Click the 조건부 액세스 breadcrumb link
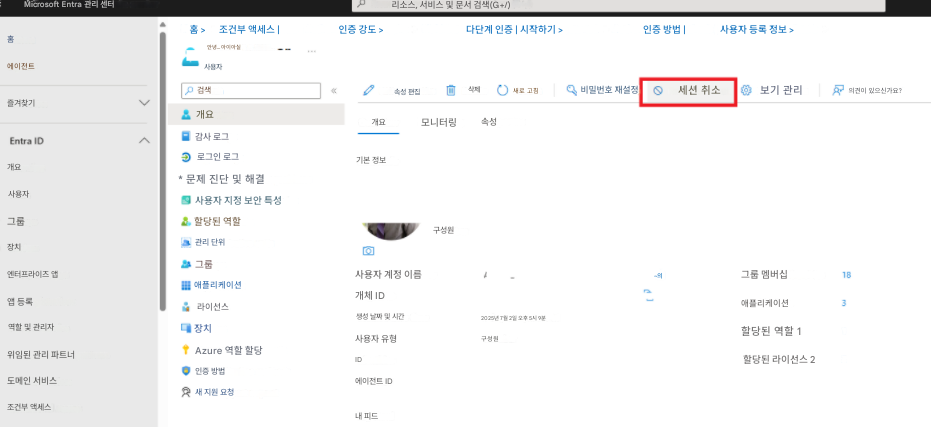 coord(247,29)
